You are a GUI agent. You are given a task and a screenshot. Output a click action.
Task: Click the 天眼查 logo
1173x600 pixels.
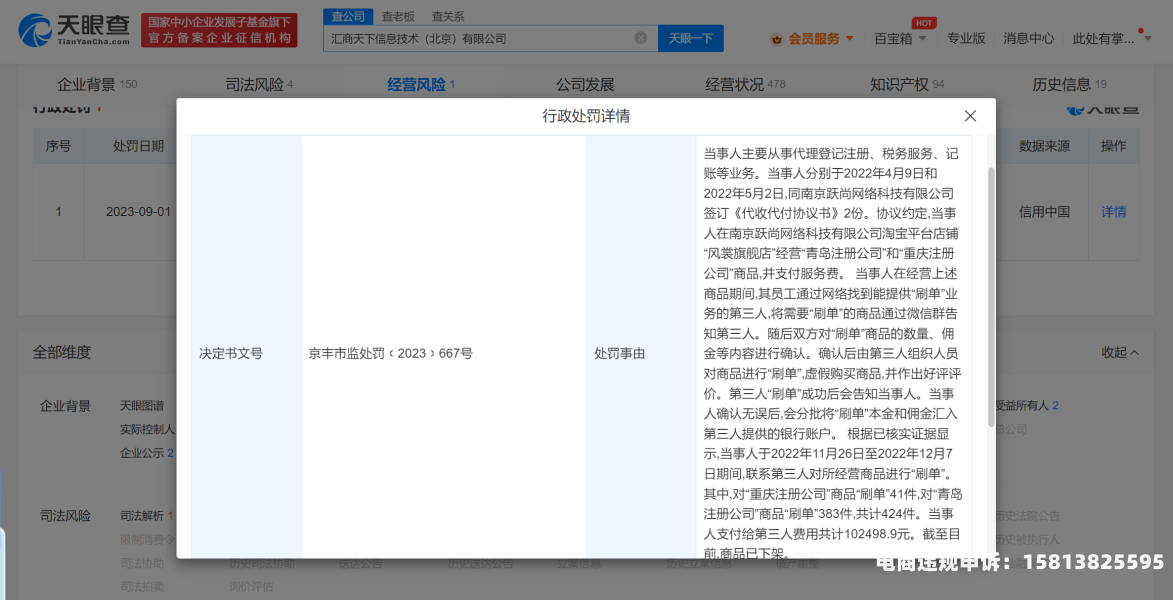pyautogui.click(x=75, y=31)
